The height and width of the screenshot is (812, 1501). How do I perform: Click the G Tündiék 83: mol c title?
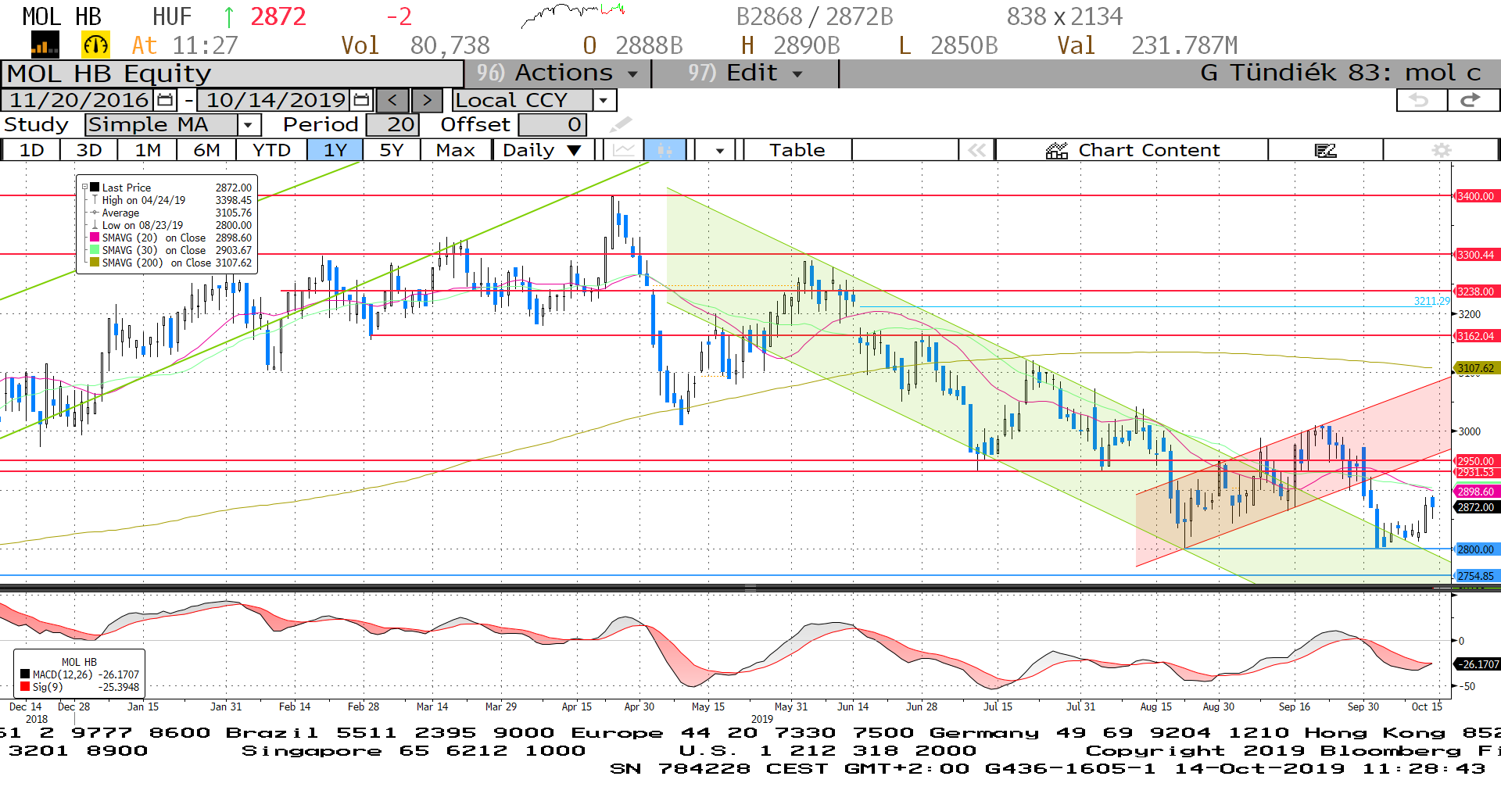tap(1340, 73)
